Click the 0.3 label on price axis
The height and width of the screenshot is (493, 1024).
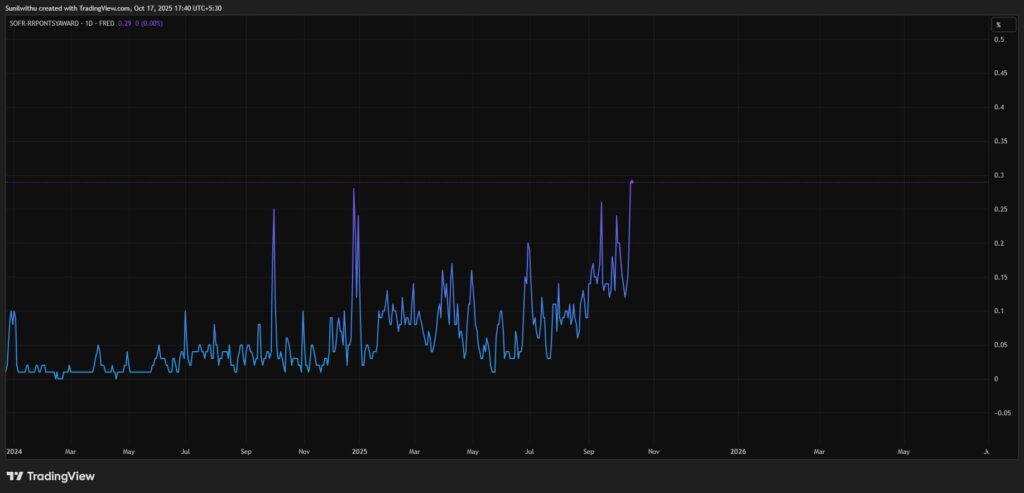pos(998,175)
